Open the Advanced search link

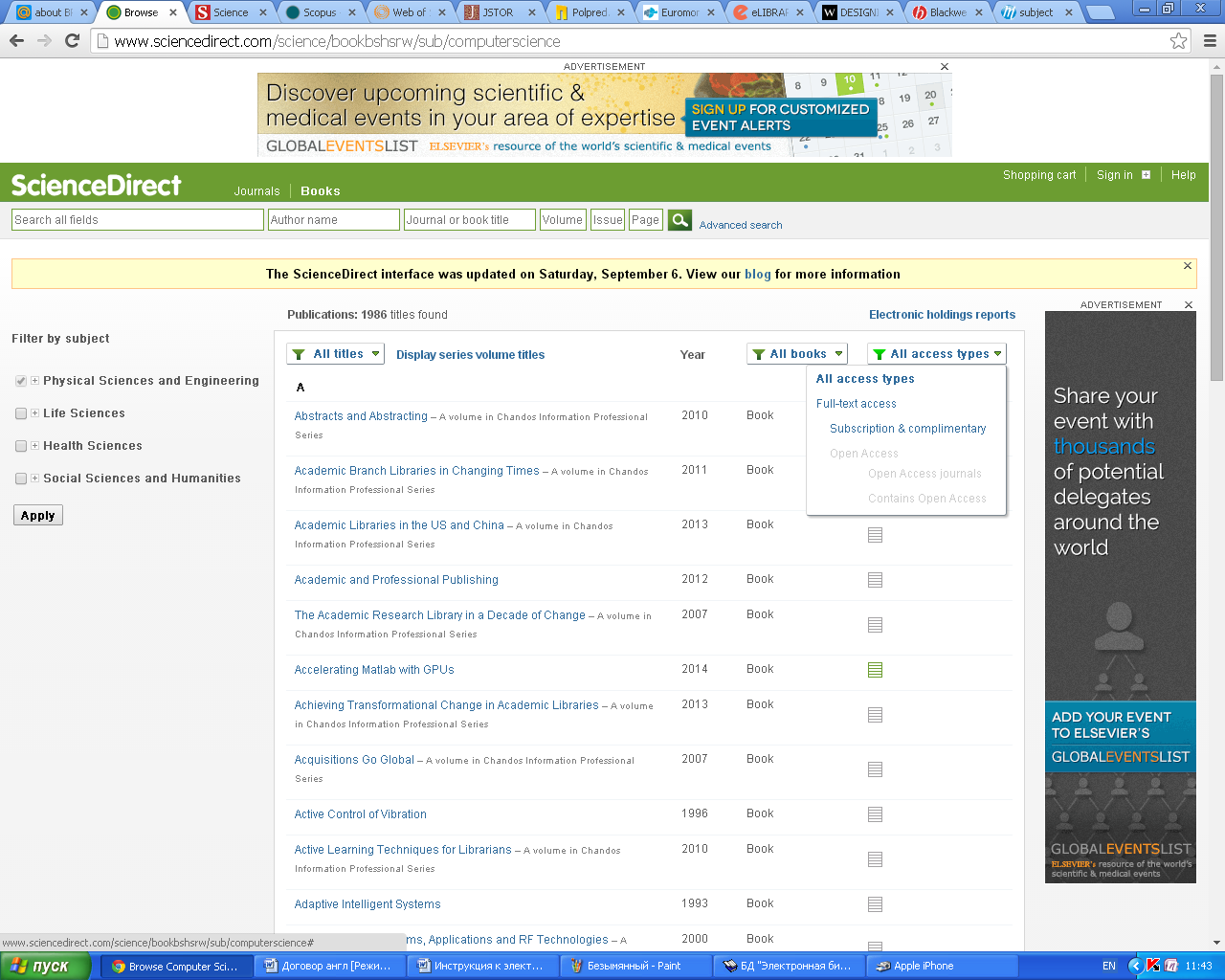(741, 225)
